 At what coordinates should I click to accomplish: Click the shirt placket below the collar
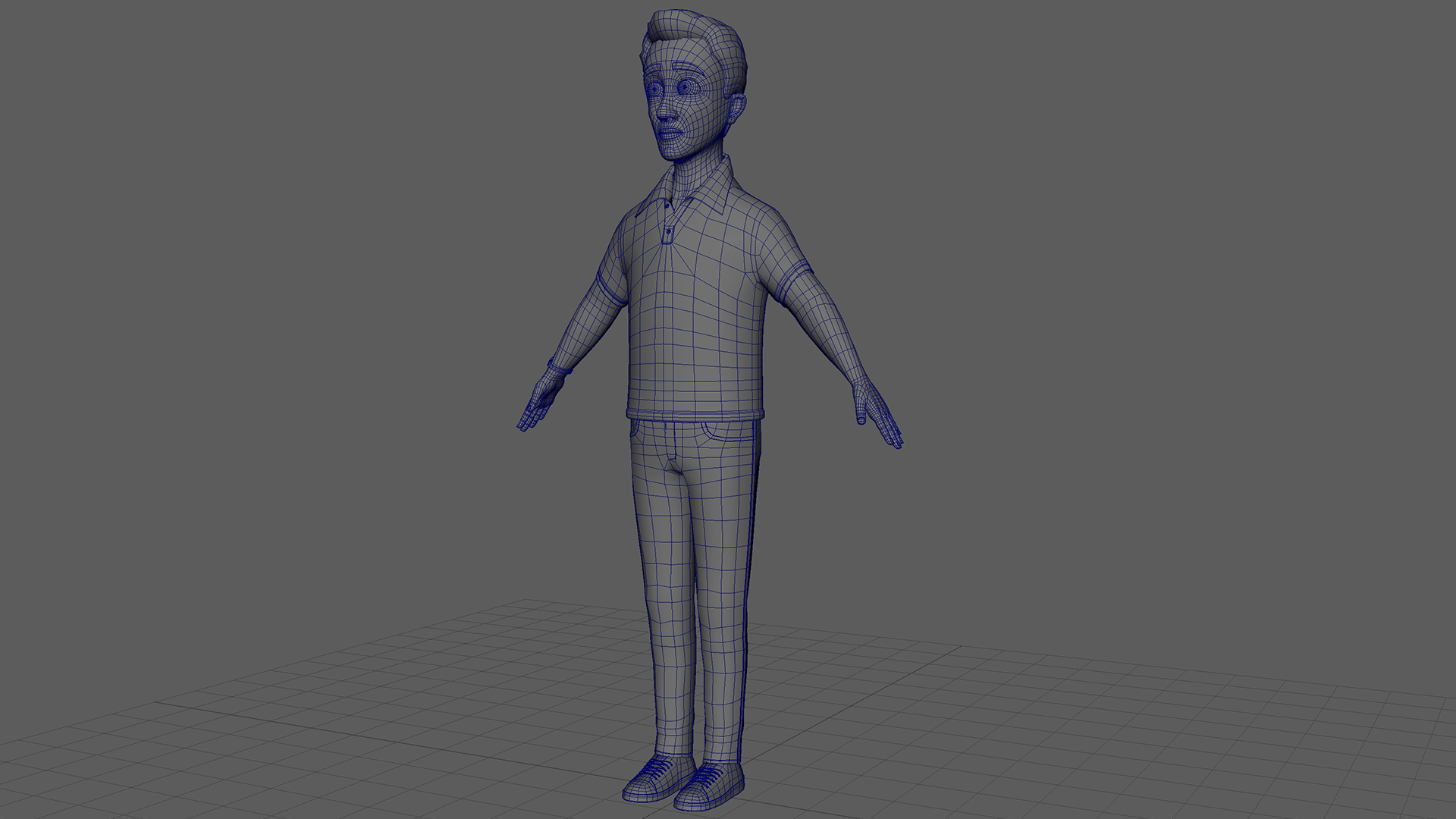[x=668, y=224]
